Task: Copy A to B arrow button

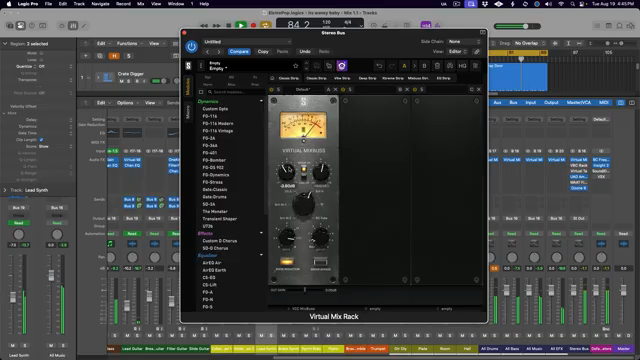Action: 414,66
